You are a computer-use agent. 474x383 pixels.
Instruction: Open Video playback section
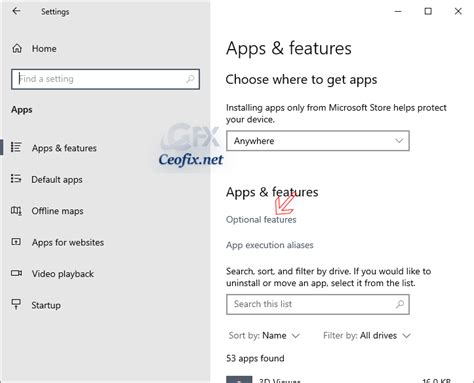point(63,274)
